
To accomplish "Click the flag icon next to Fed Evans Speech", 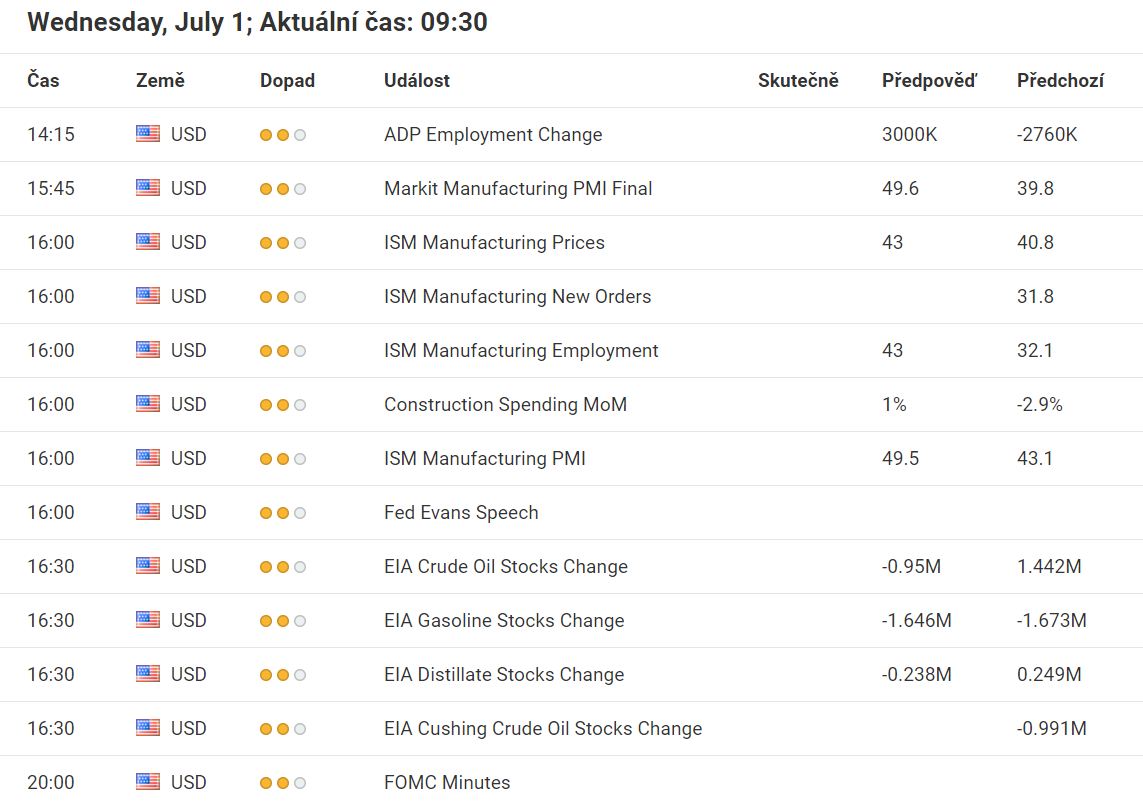I will point(148,512).
